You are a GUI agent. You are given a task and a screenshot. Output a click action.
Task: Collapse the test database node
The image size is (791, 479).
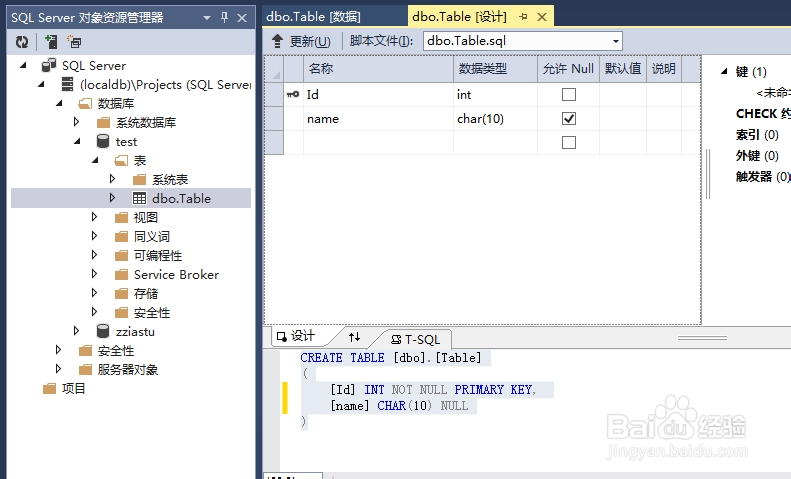(x=78, y=141)
